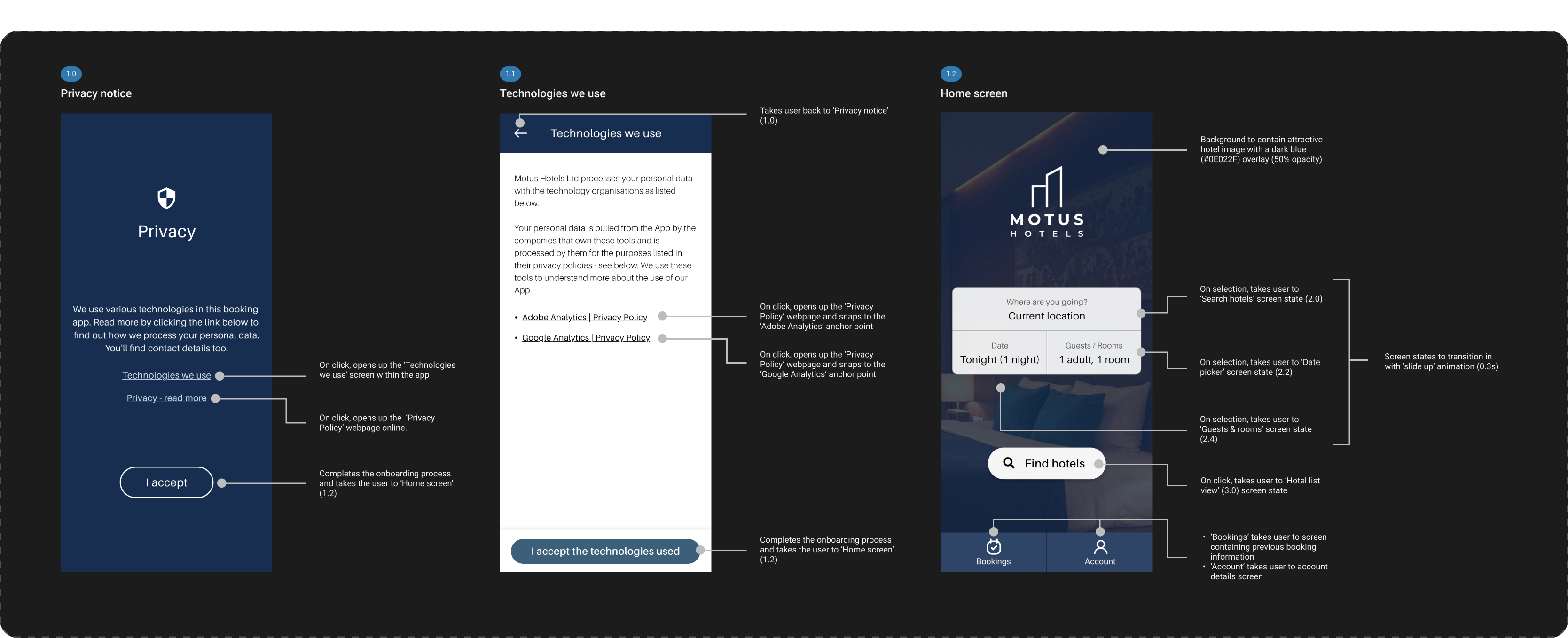Click the magnifier icon in Find hotels
The image size is (1568, 638).
coord(1009,463)
